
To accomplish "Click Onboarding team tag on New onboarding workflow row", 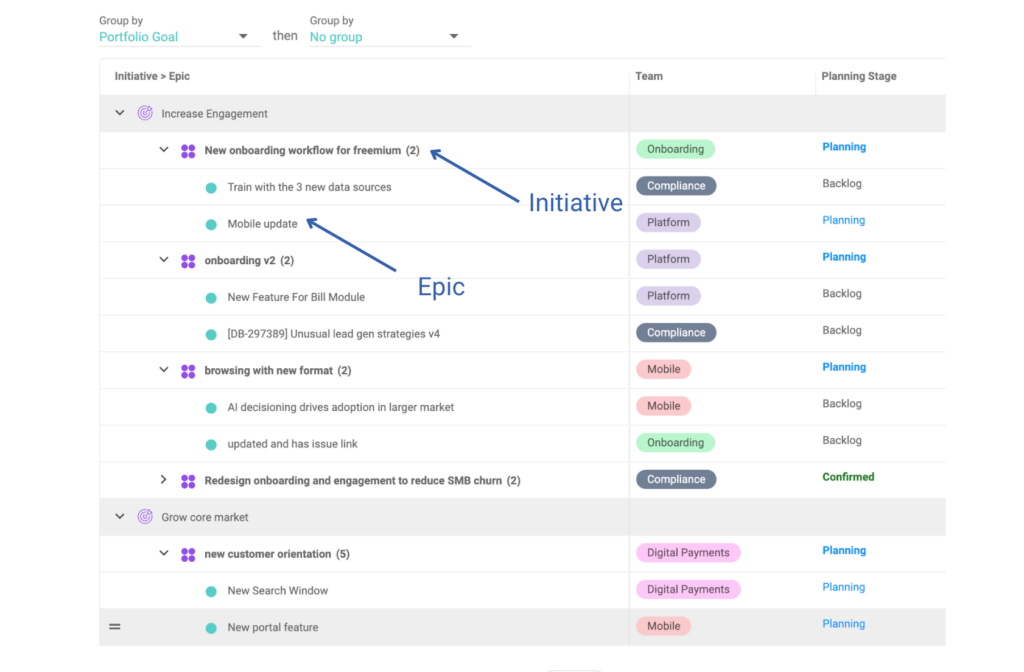I will [x=675, y=149].
